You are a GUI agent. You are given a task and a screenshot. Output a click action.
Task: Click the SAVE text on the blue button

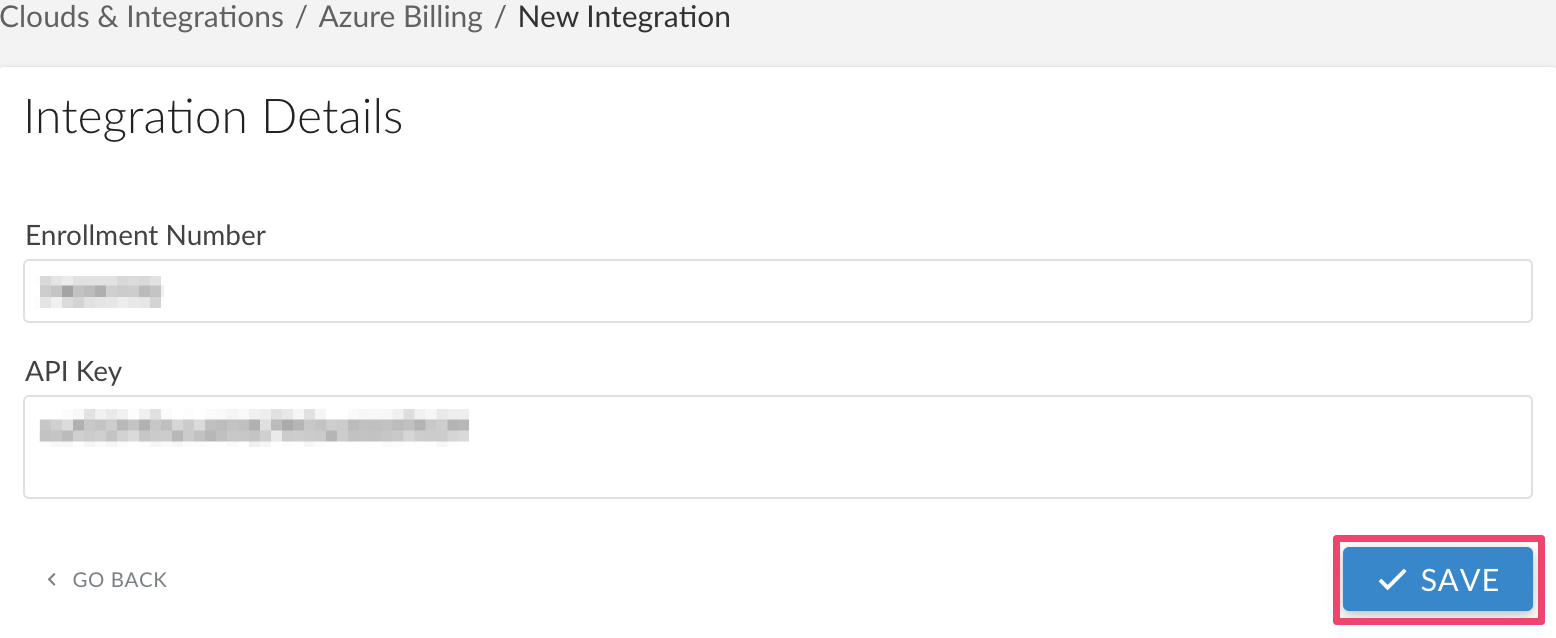coord(1459,580)
